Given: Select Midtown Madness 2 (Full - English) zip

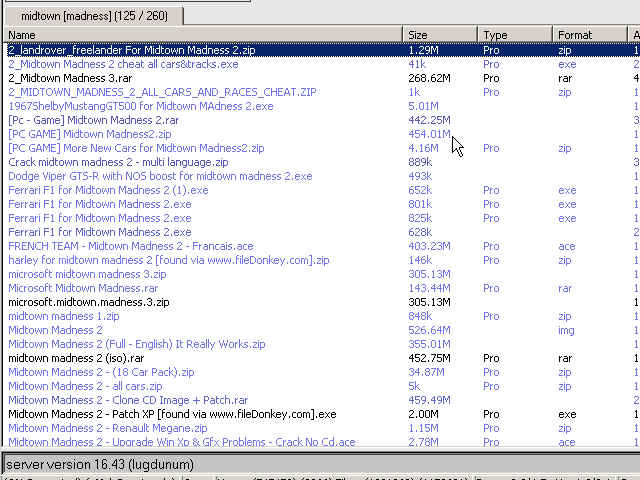Looking at the screenshot, I should coord(136,343).
